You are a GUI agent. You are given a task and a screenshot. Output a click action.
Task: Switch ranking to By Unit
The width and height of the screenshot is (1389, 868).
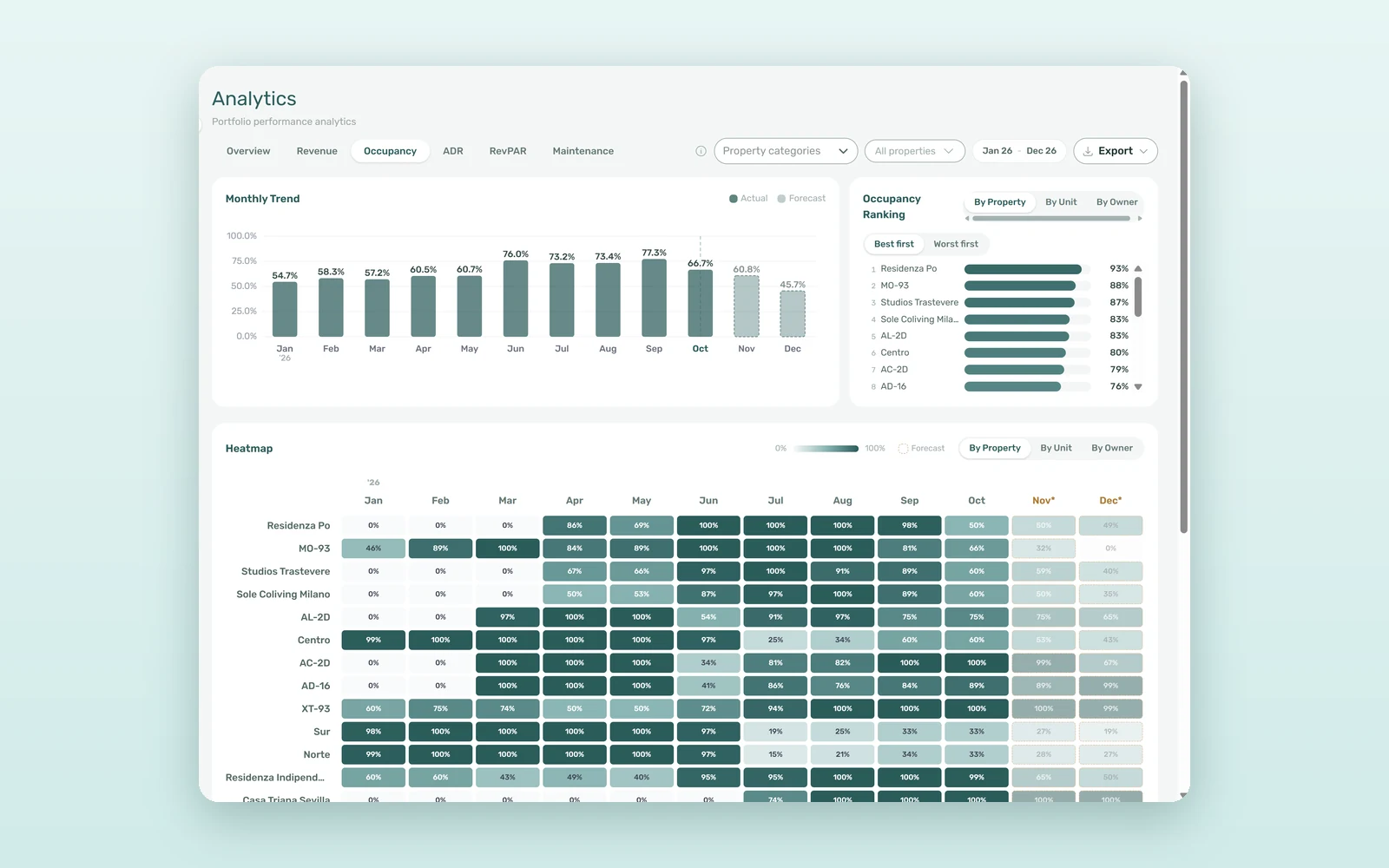[x=1061, y=202]
